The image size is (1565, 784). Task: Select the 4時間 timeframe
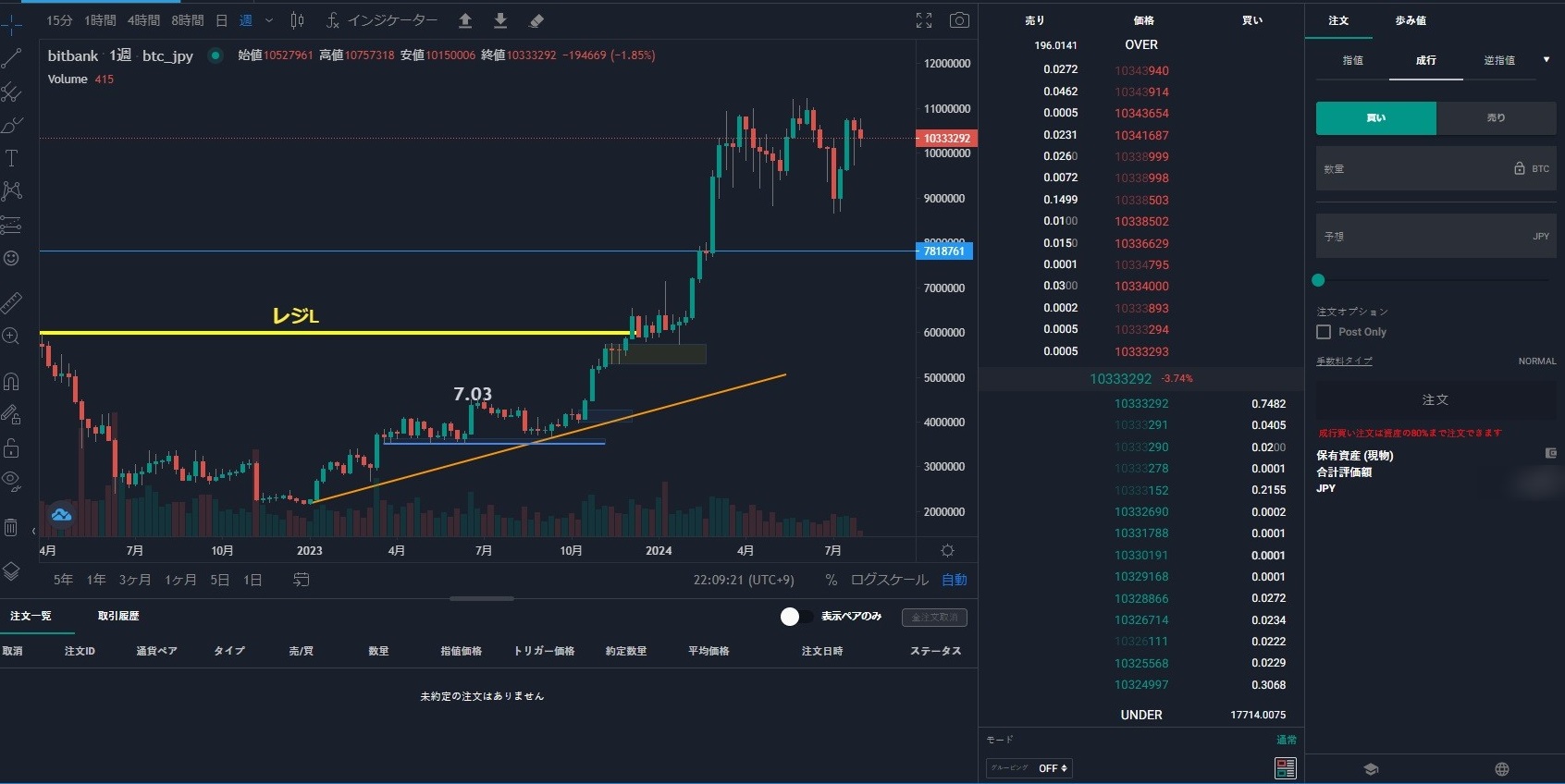coord(143,20)
